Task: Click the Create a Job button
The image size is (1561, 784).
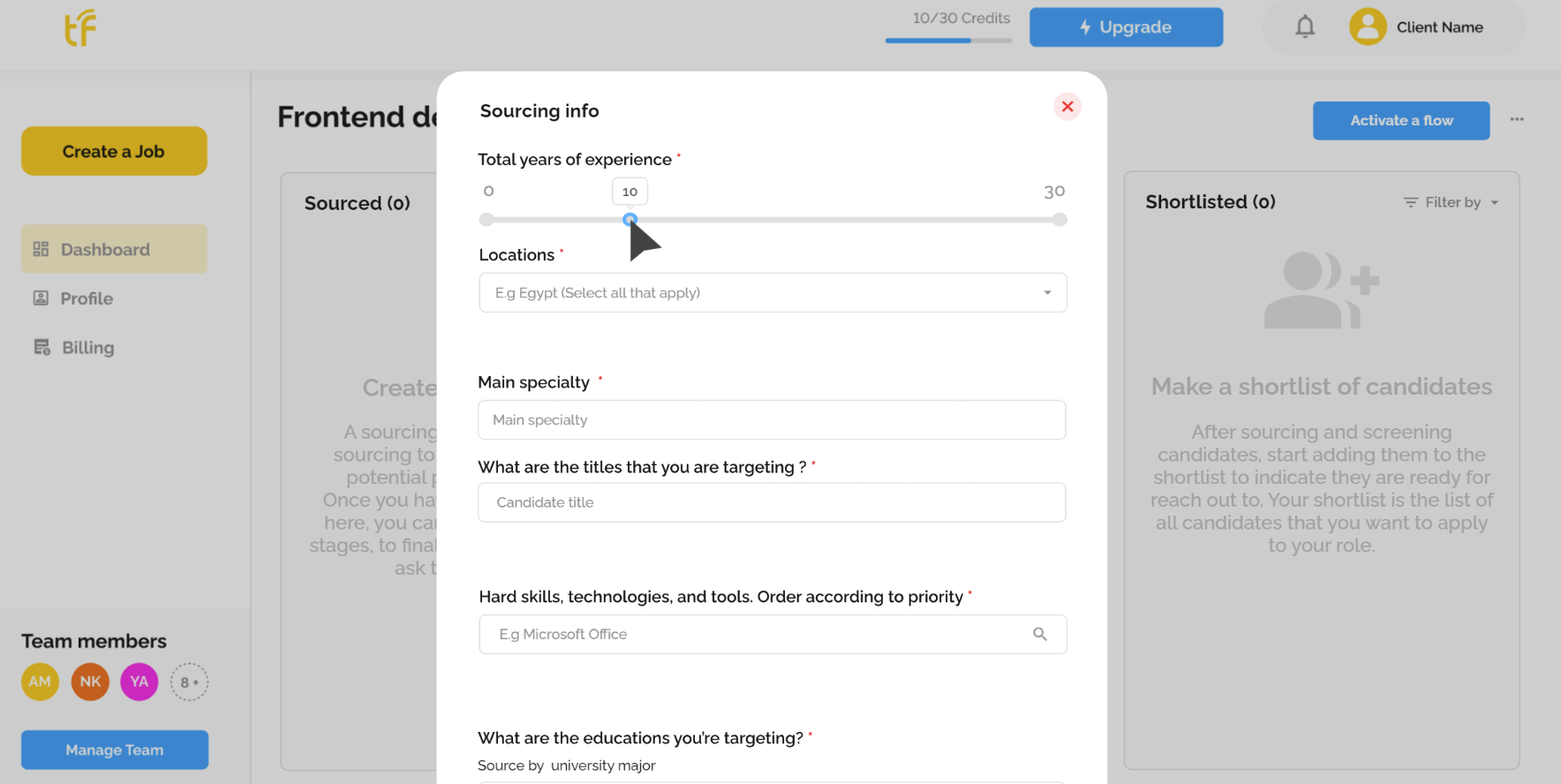Action: pos(114,151)
